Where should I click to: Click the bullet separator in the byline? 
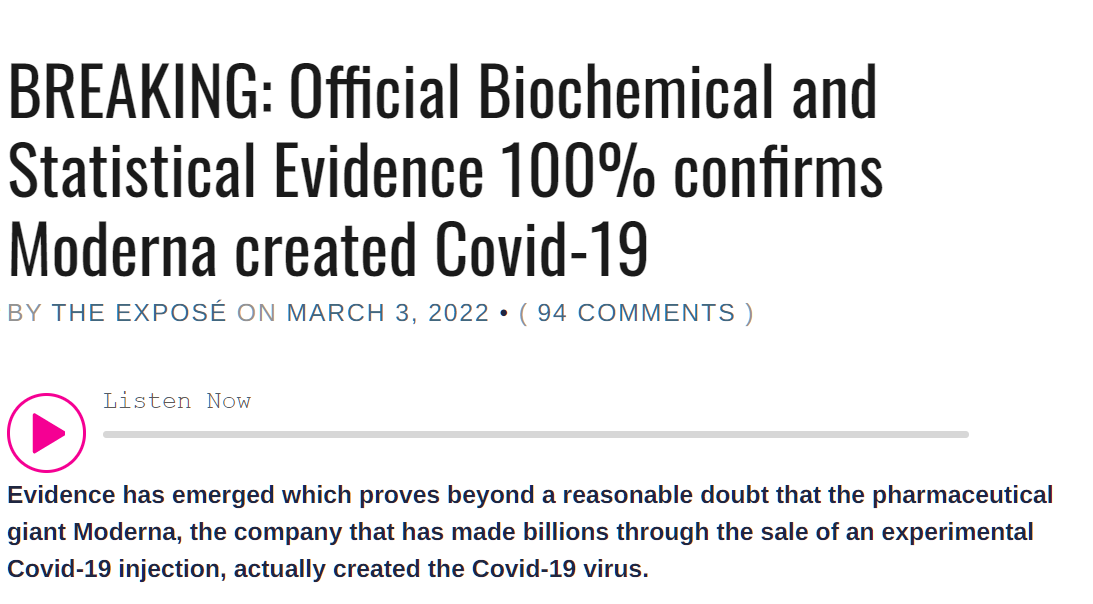504,313
